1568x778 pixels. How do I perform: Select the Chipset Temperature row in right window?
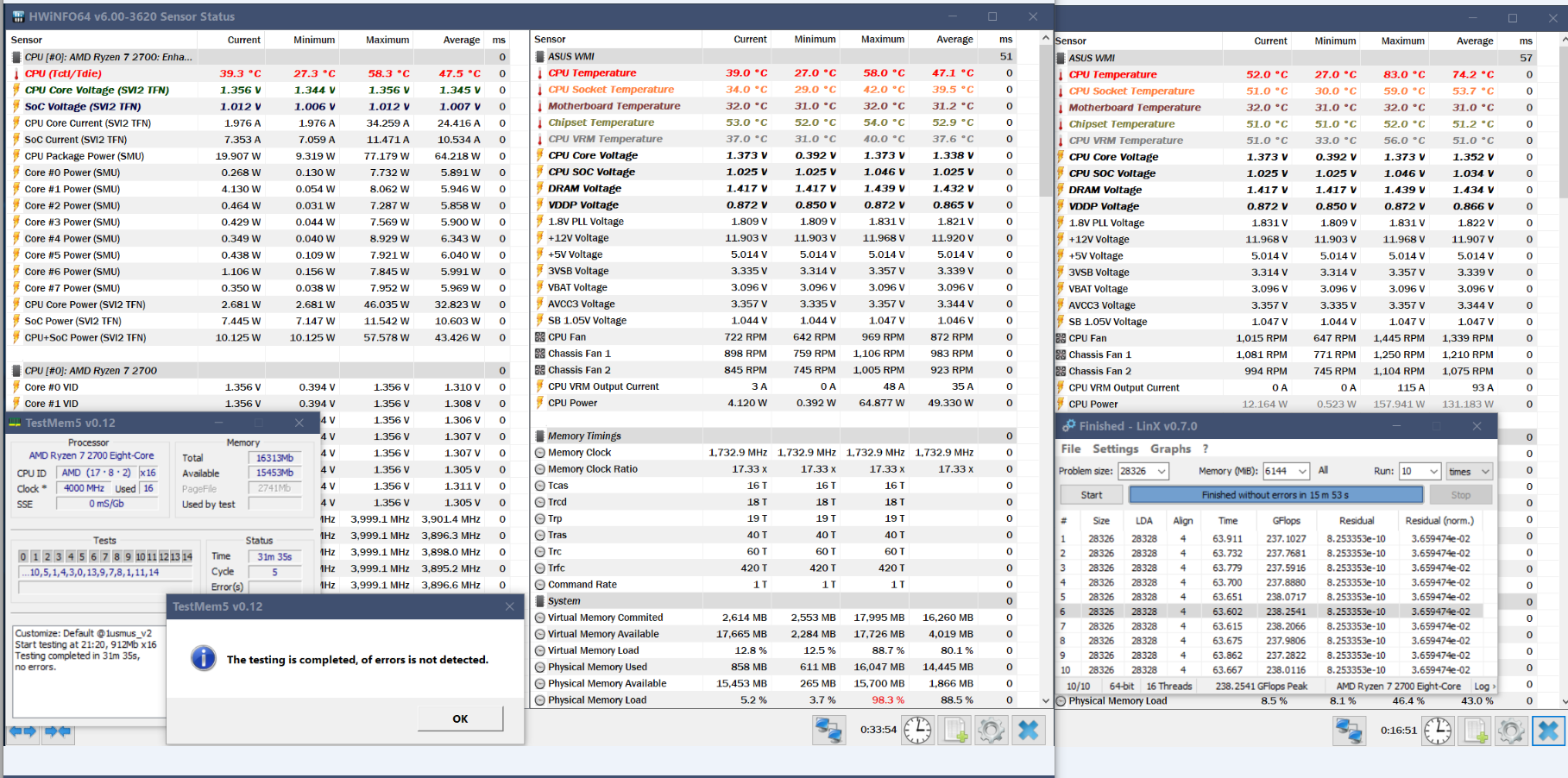tap(1294, 124)
